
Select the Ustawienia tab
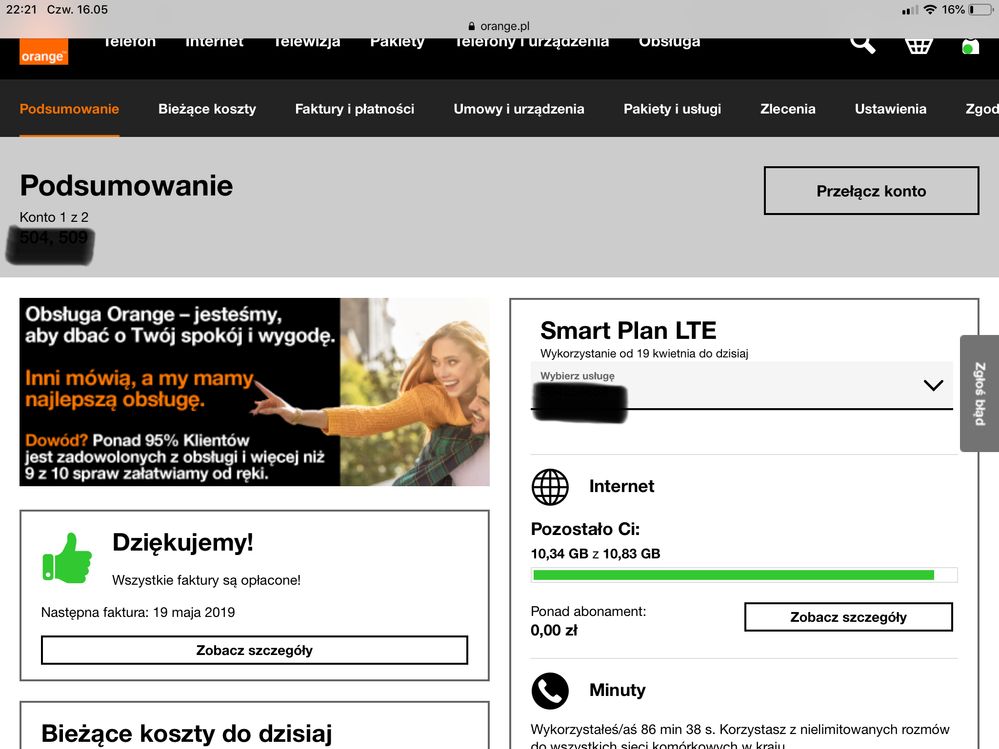[x=890, y=109]
